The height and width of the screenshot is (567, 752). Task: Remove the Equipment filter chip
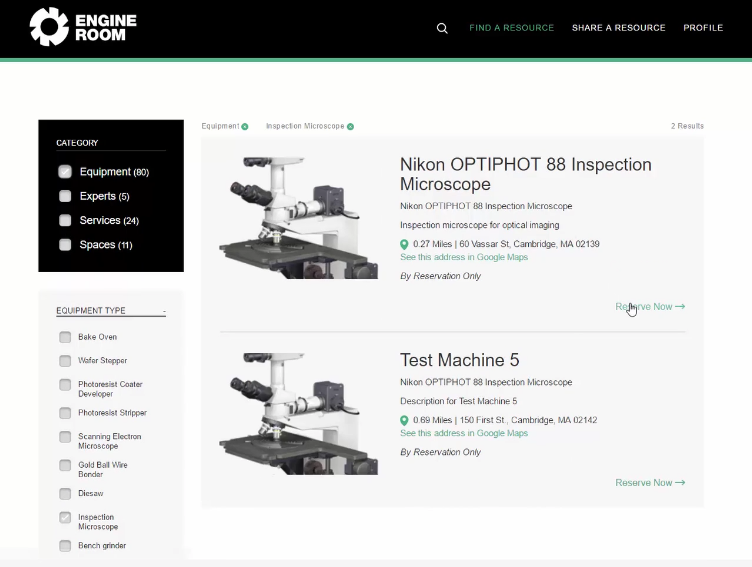point(245,127)
